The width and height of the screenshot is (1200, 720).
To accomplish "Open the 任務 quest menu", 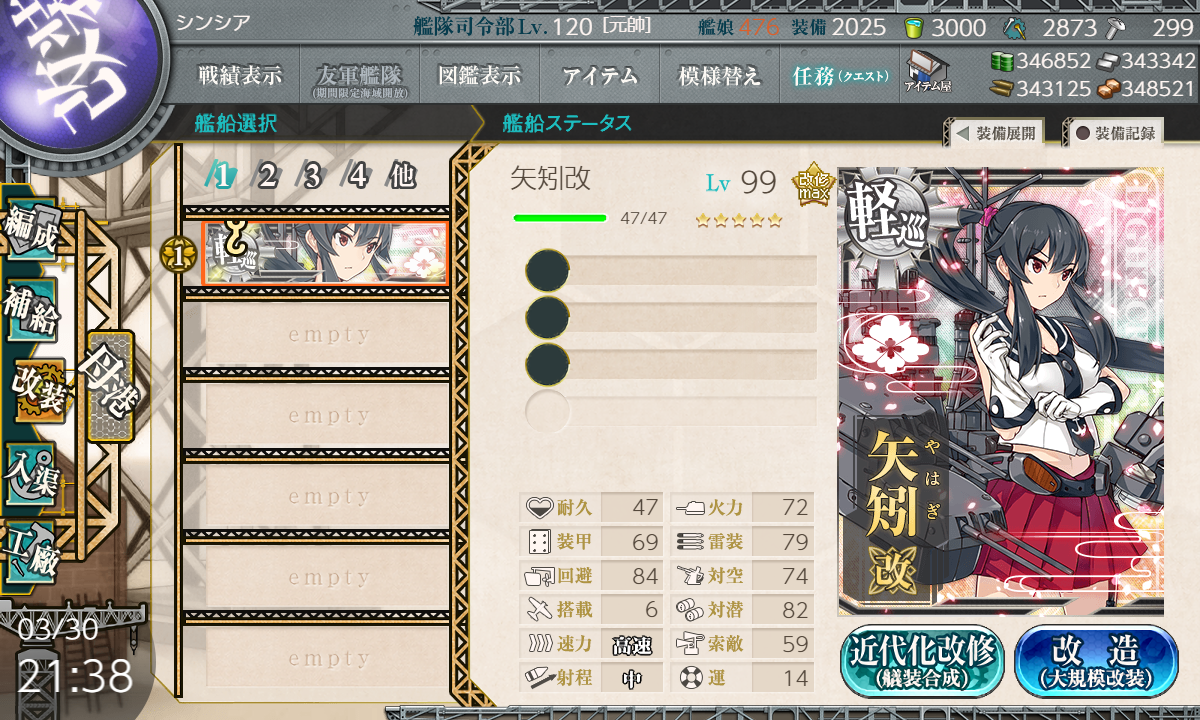I will (840, 76).
